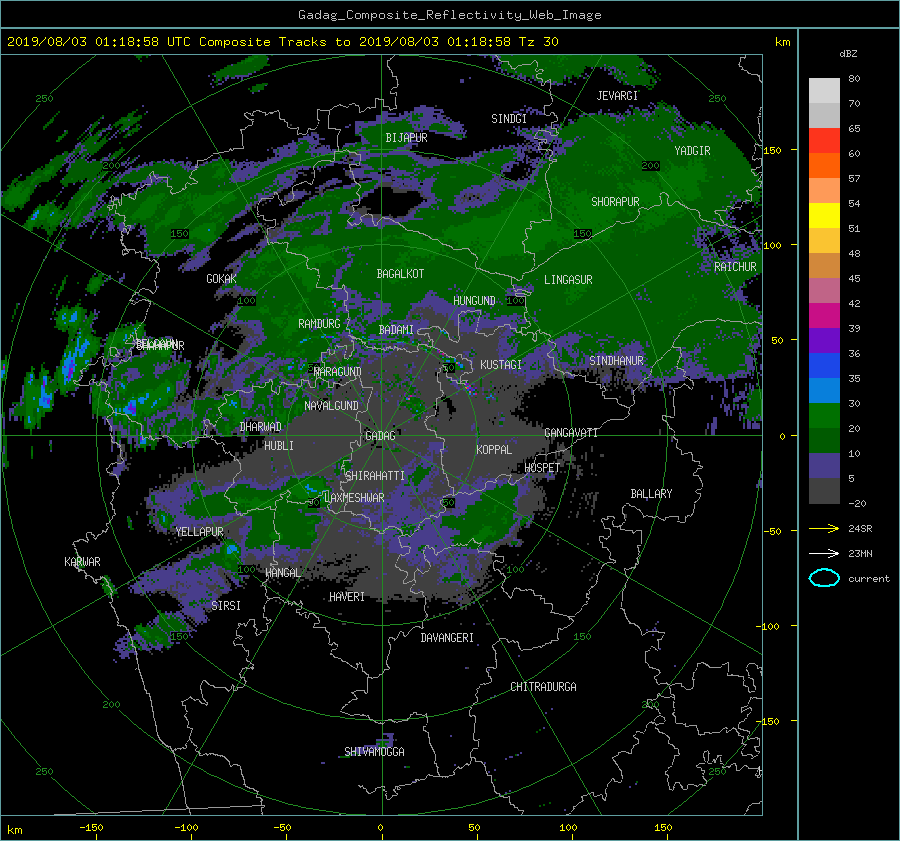Click the '23MN' legend text

pyautogui.click(x=860, y=553)
